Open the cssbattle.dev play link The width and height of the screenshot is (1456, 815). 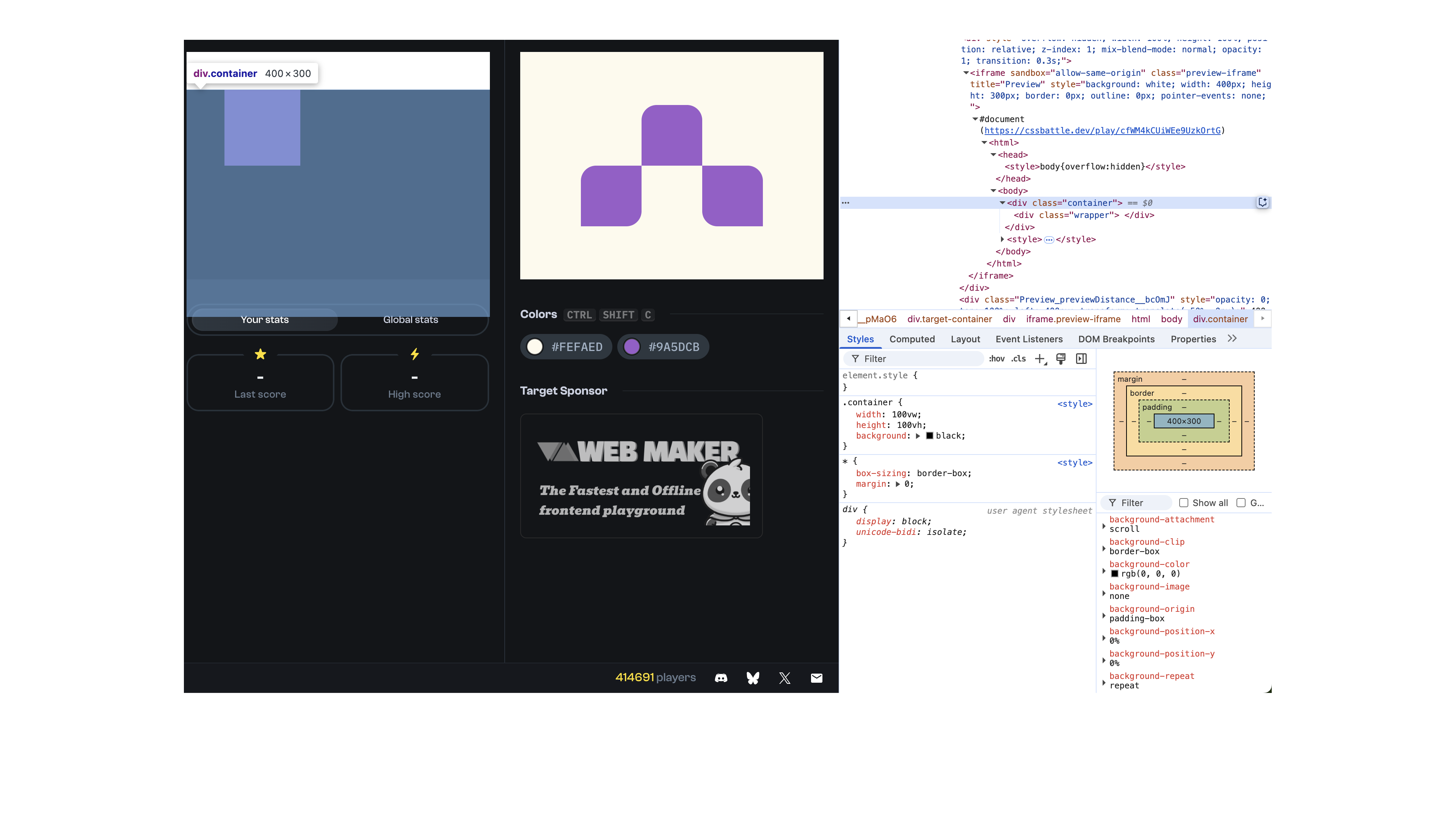1102,130
